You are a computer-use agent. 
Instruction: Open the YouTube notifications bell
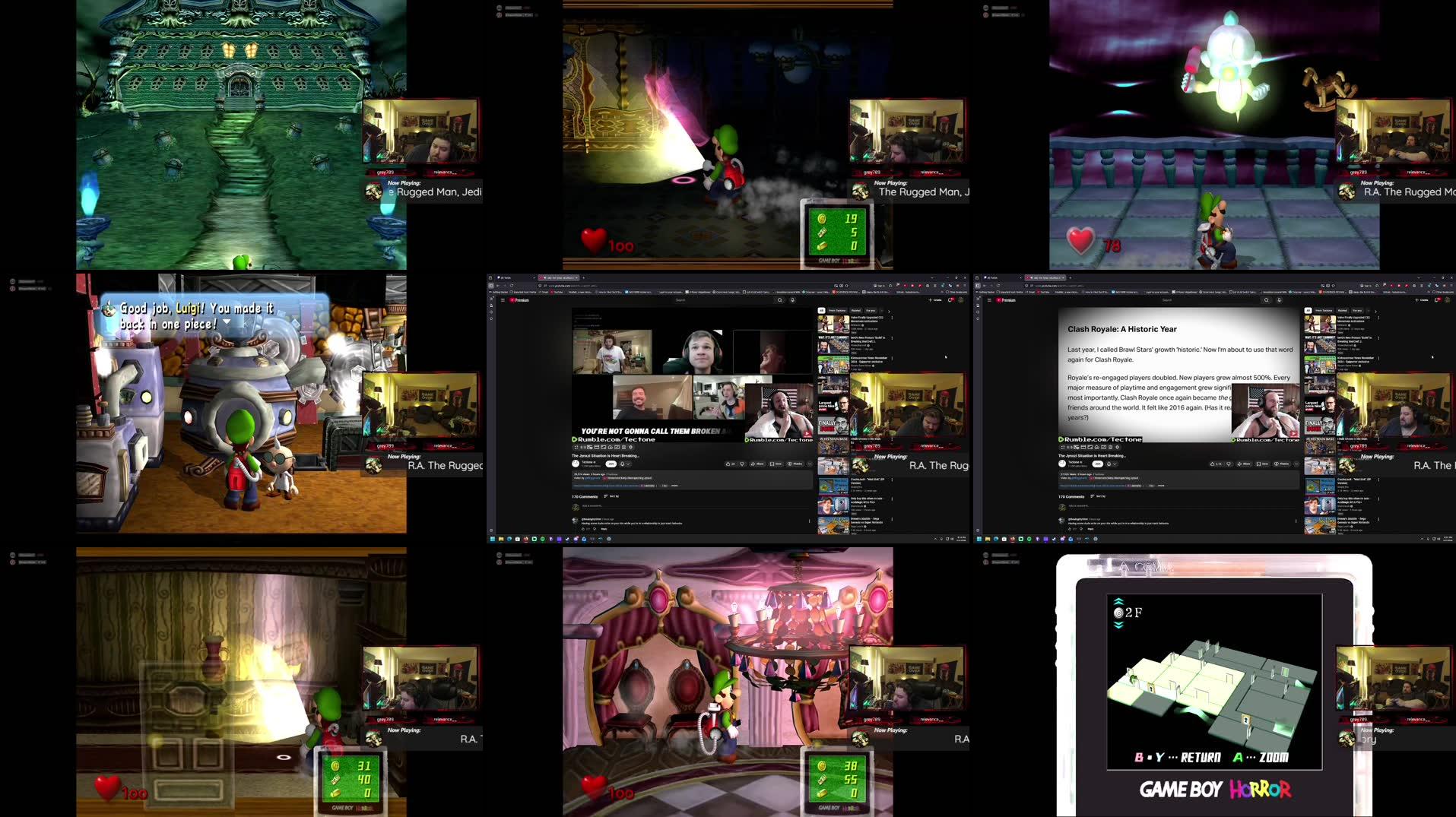tap(950, 299)
